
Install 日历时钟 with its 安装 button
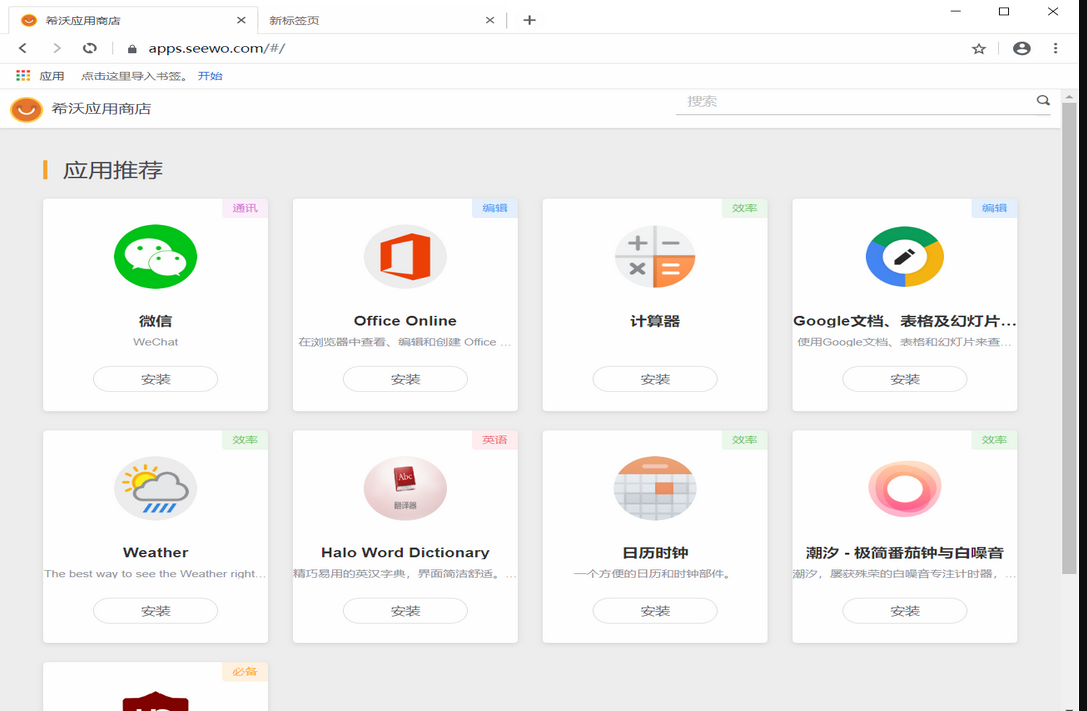[x=655, y=611]
